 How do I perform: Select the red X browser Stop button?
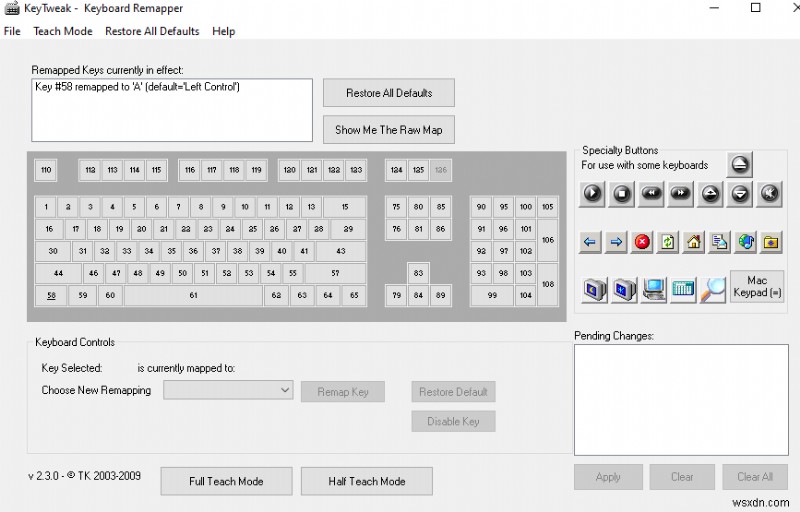point(642,242)
